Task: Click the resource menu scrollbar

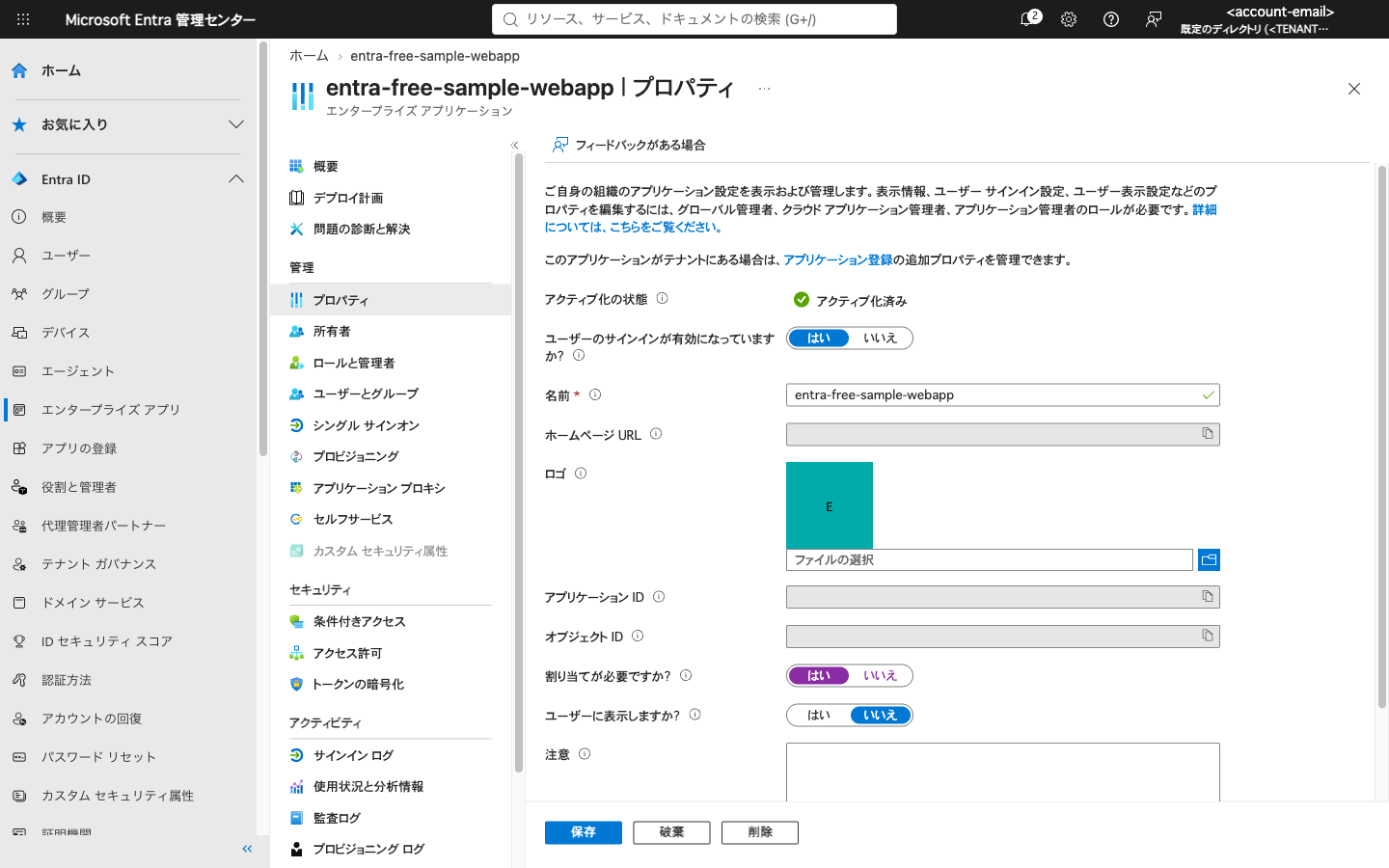Action: [519, 463]
